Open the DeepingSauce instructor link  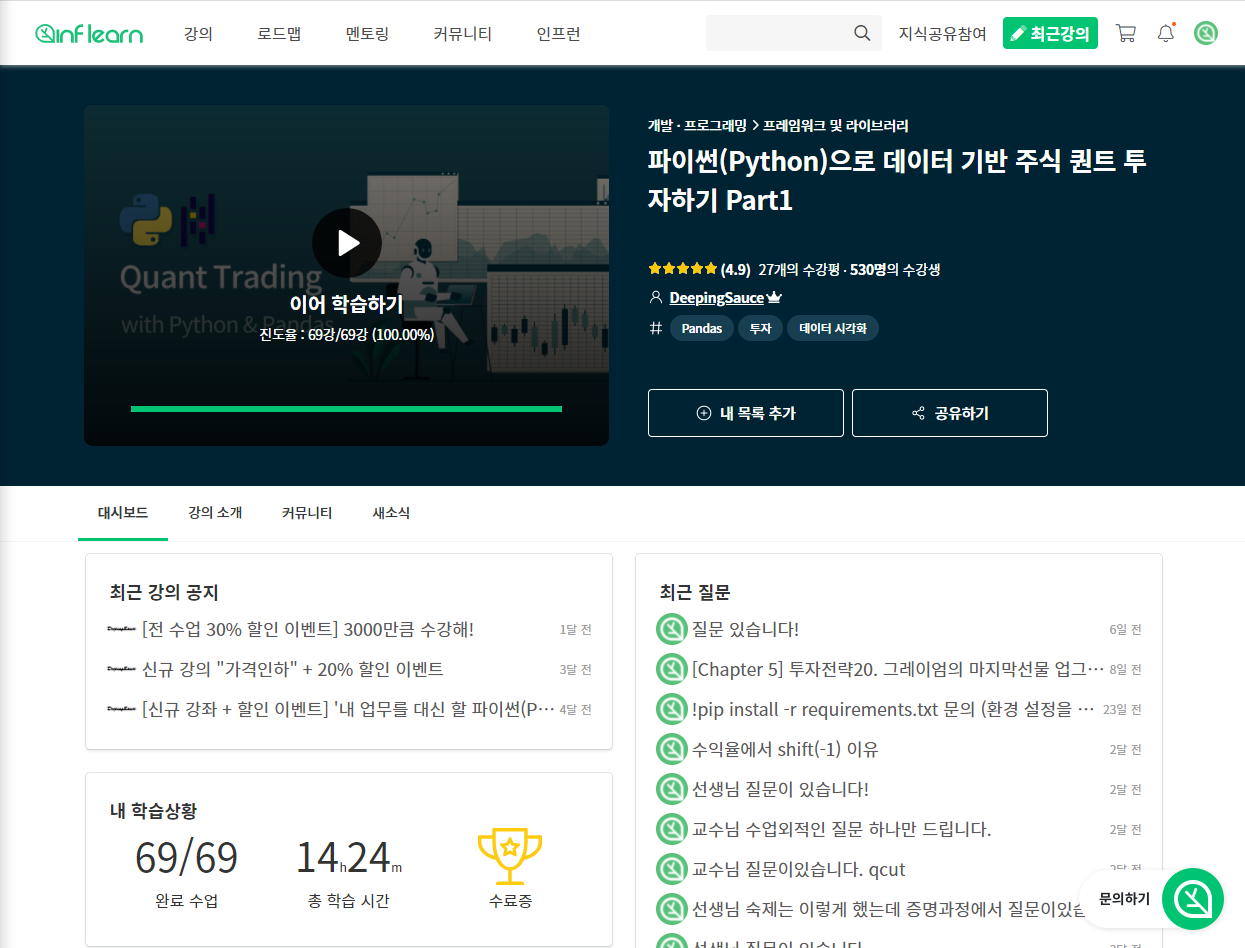pyautogui.click(x=716, y=298)
